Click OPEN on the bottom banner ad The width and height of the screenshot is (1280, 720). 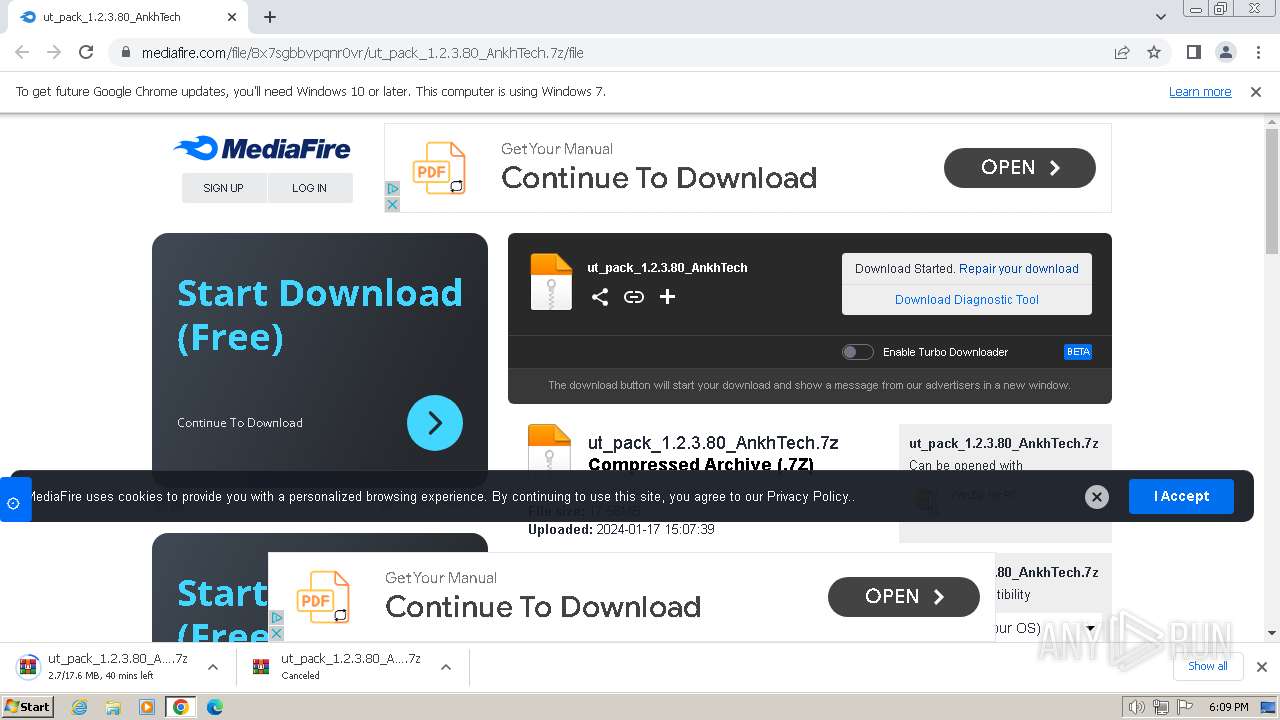pos(904,596)
